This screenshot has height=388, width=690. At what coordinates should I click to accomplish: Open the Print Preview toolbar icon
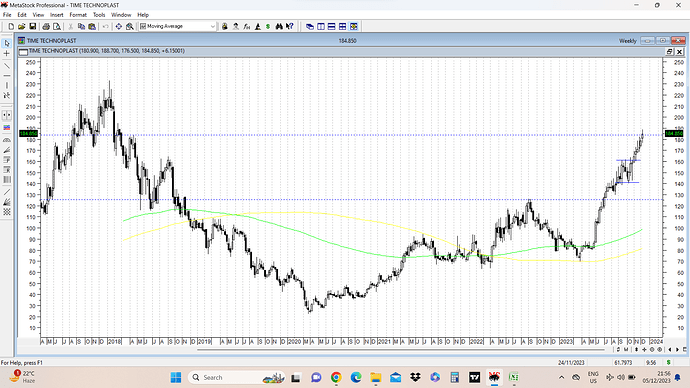pyautogui.click(x=57, y=27)
